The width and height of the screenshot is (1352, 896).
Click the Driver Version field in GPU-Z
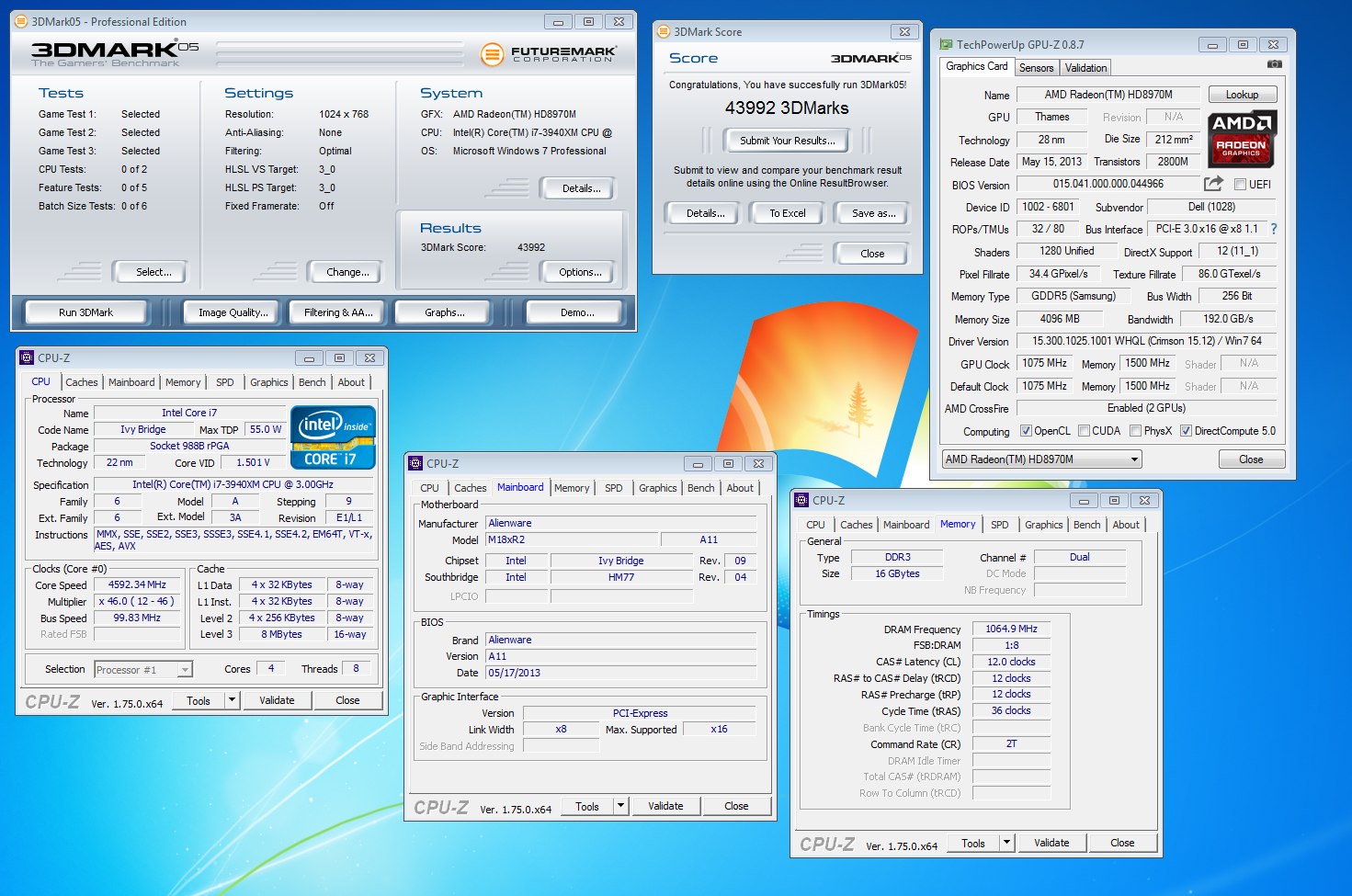(x=1146, y=341)
